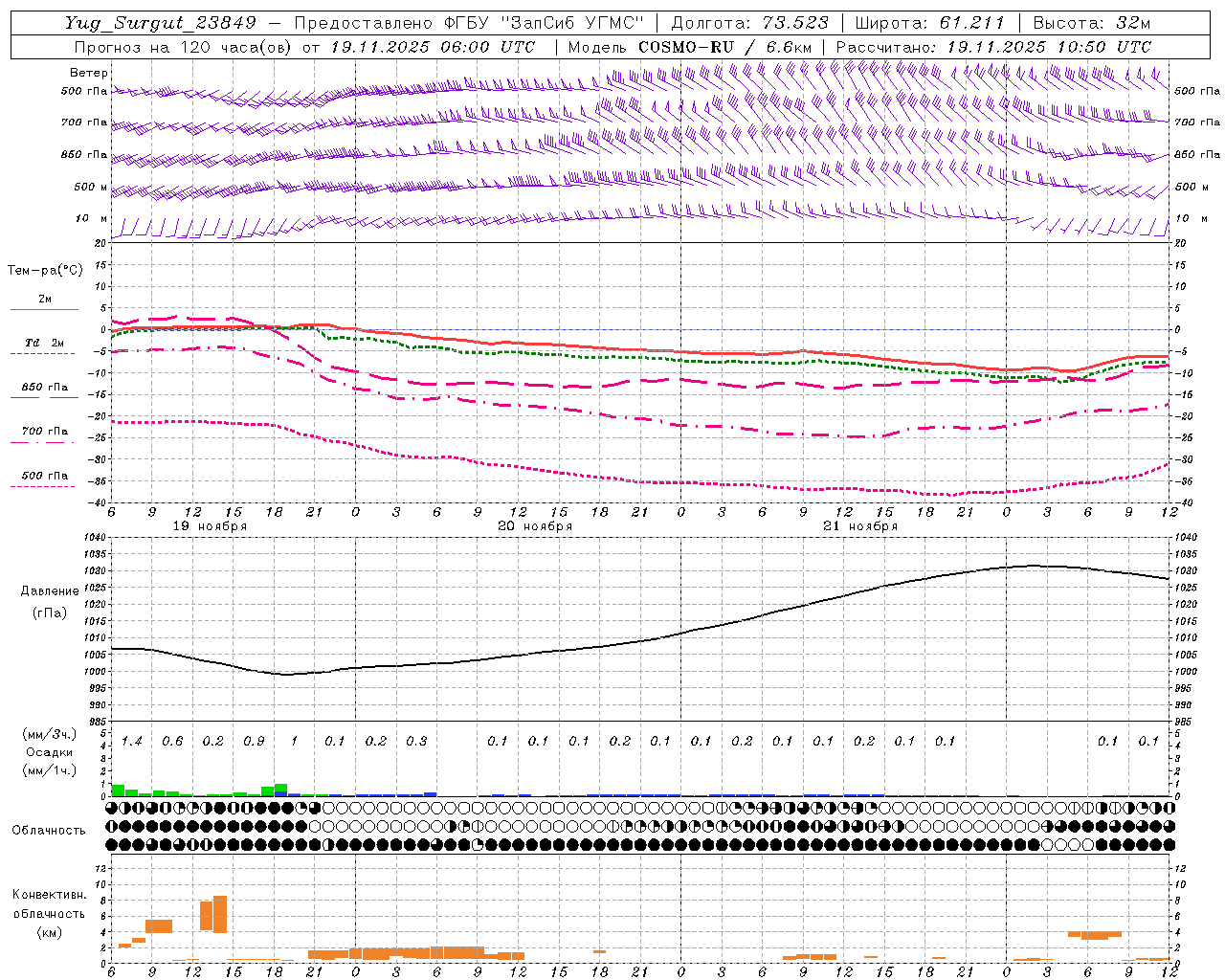Click the 19 ноября date label

[210, 526]
